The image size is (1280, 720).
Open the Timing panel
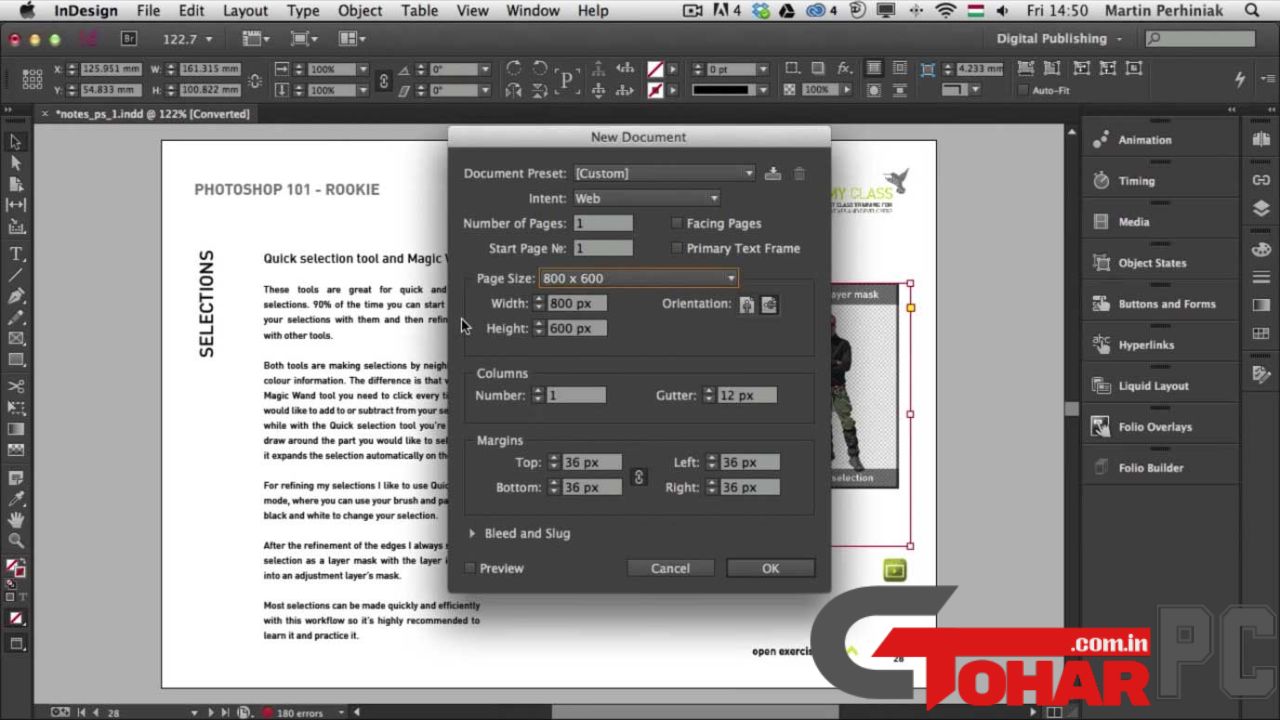(1136, 181)
